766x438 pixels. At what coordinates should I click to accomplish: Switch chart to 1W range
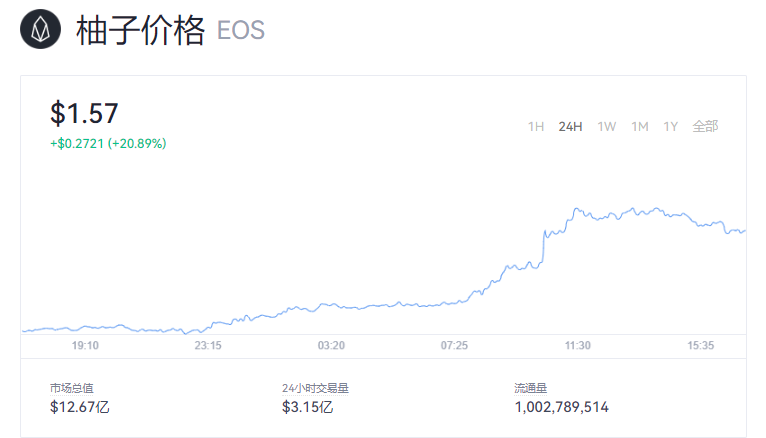point(607,126)
